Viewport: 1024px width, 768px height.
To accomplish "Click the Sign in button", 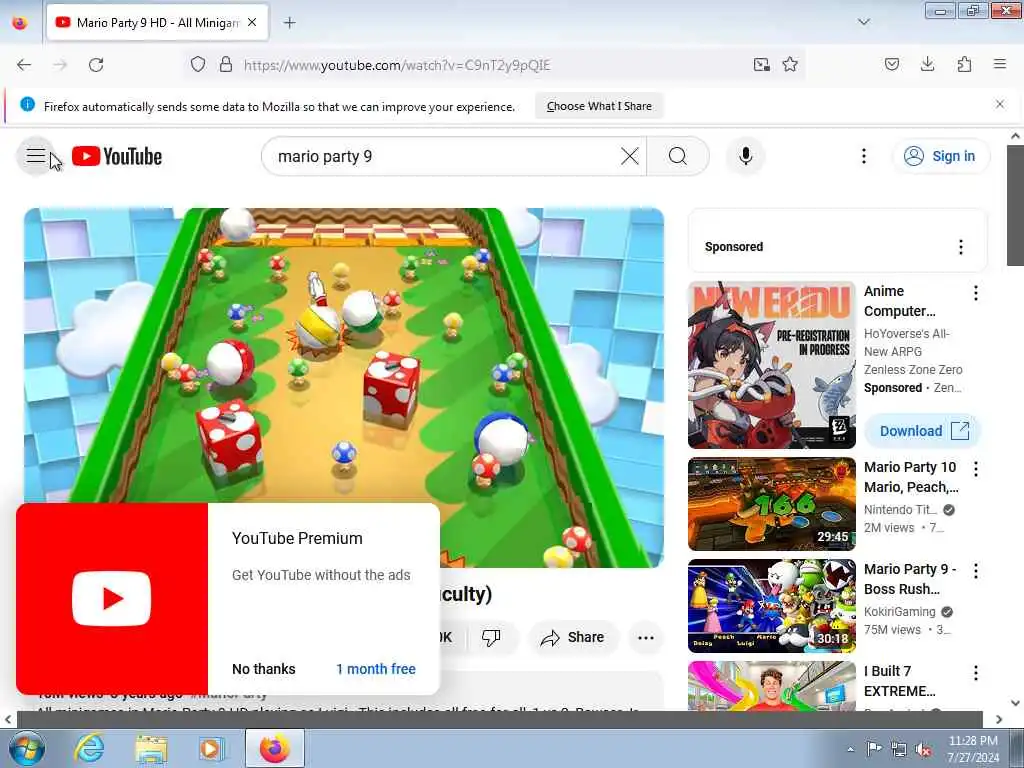I will click(941, 157).
